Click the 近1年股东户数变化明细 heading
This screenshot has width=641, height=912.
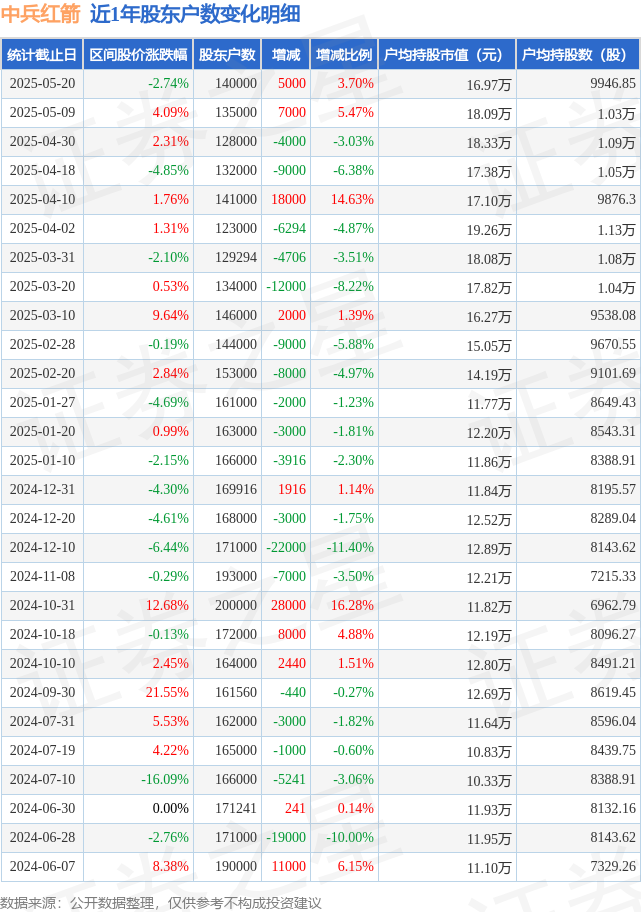(x=195, y=15)
